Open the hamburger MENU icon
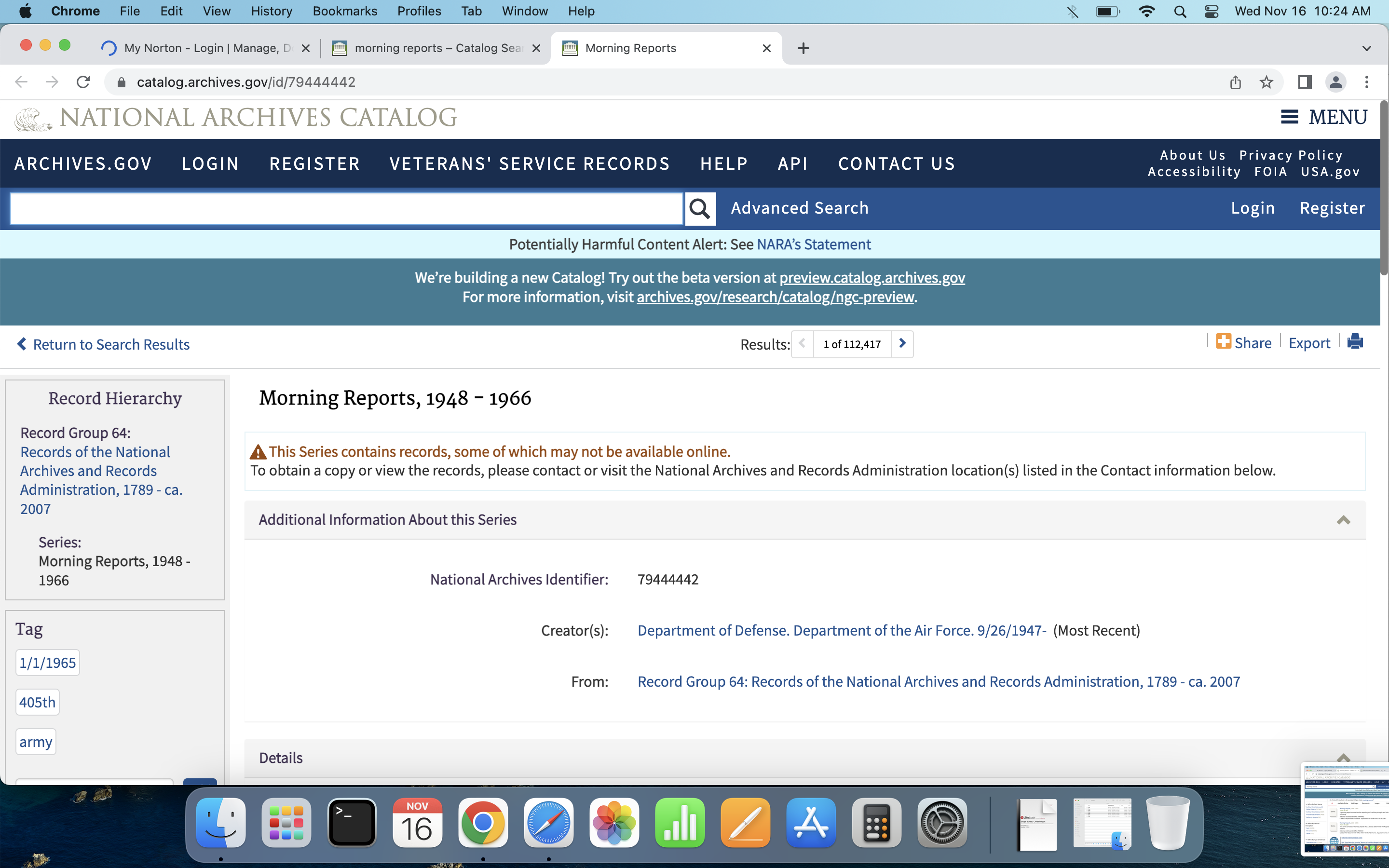1389x868 pixels. coord(1289,117)
